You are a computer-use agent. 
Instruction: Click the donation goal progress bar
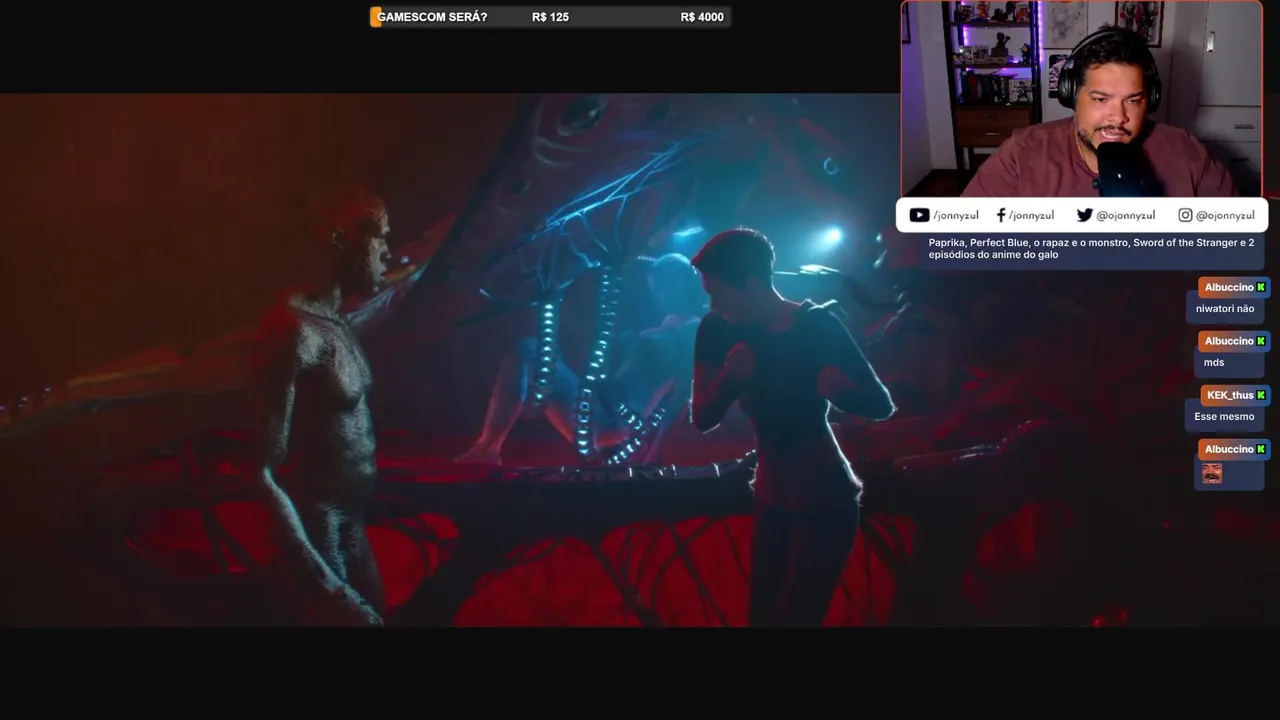click(550, 17)
